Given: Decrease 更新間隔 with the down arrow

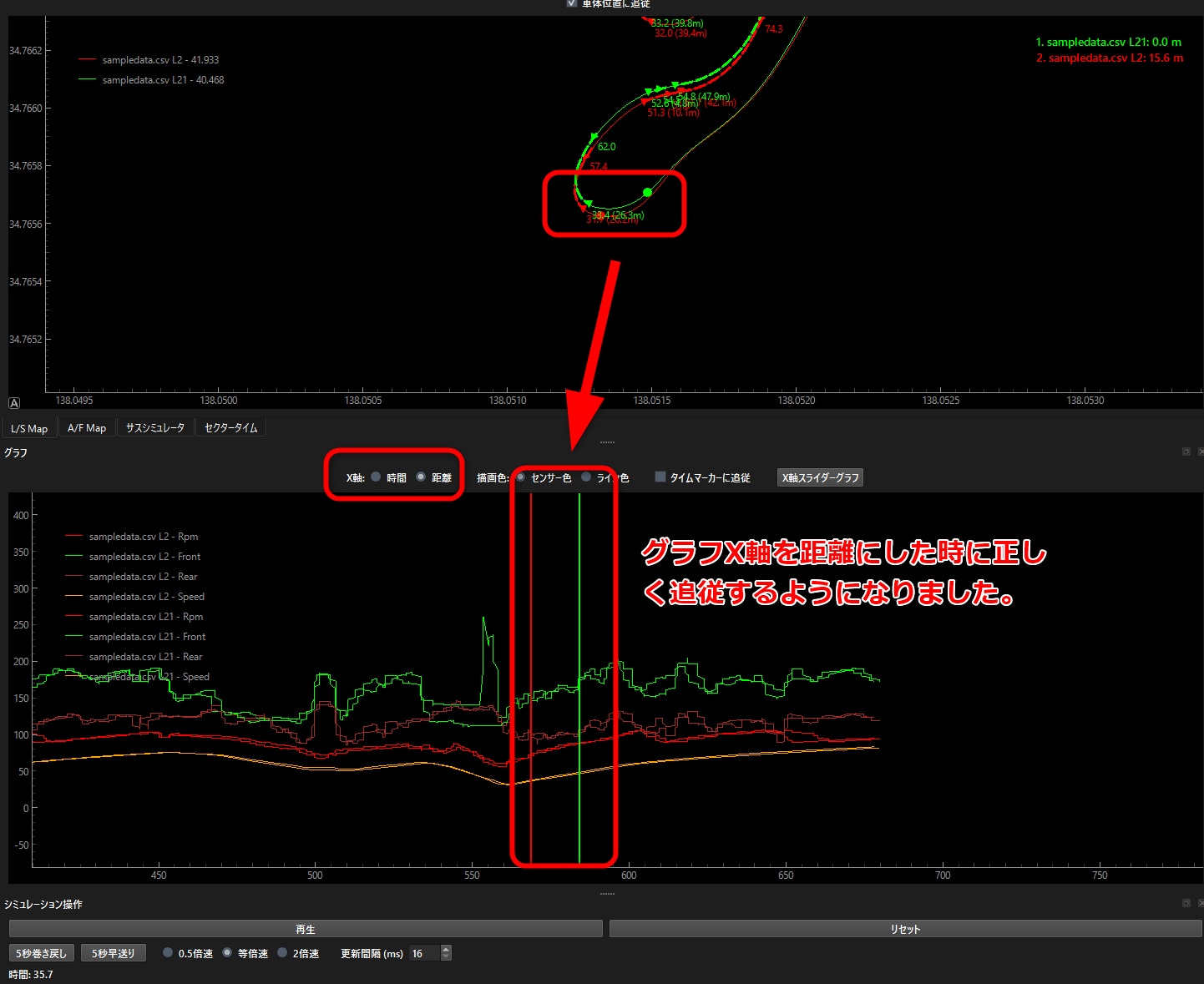Looking at the screenshot, I should point(446,957).
